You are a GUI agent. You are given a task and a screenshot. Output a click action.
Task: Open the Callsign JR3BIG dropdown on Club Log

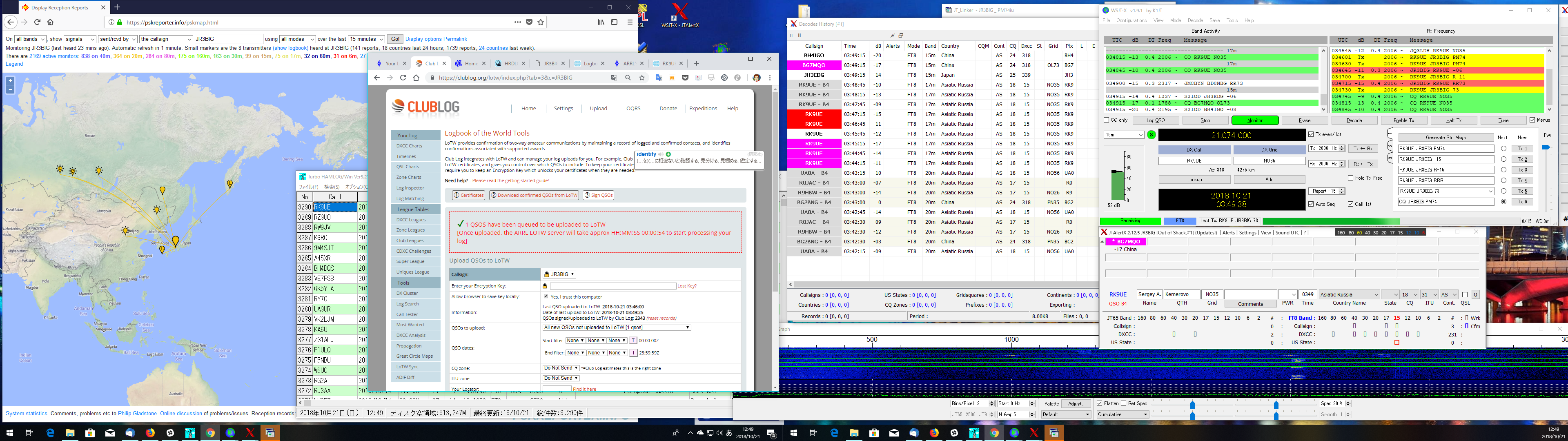(x=559, y=274)
